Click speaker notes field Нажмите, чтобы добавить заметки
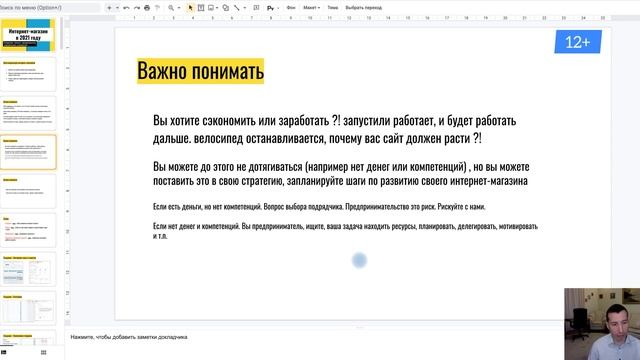 [x=129, y=337]
